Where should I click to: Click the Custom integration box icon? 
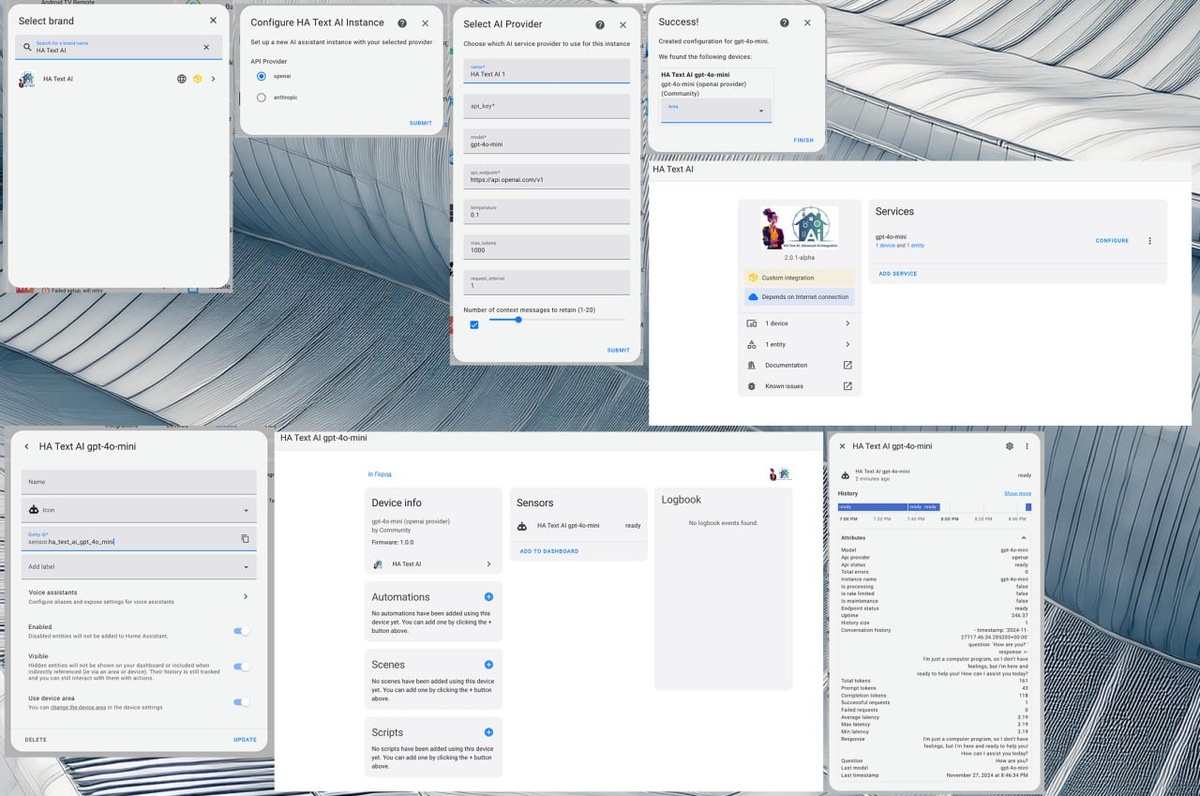(753, 277)
